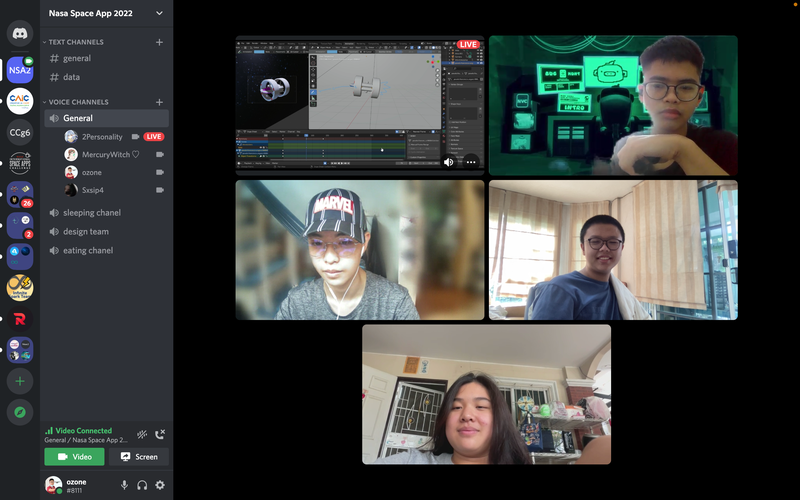
Task: Open Discord home direct messages
Action: 20,33
